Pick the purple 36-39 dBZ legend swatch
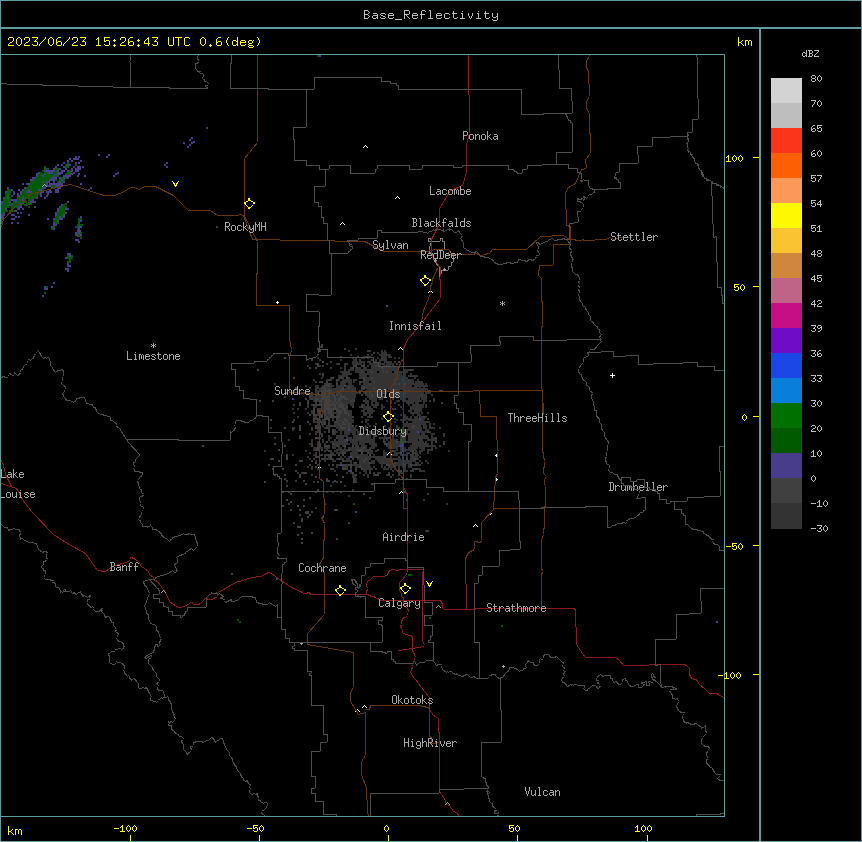The width and height of the screenshot is (862, 842). click(x=786, y=341)
